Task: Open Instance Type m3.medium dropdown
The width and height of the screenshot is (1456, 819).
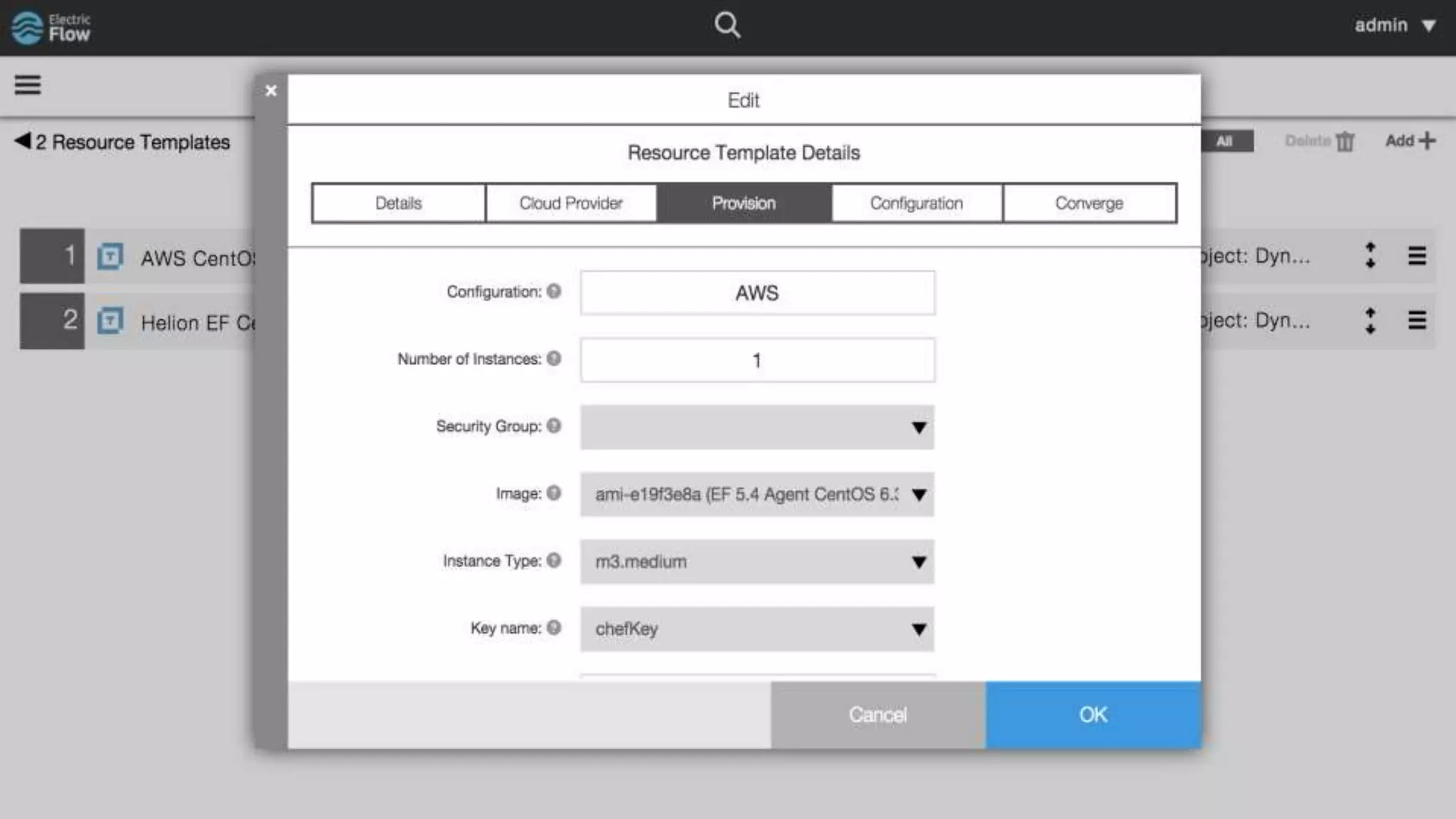Action: point(757,562)
